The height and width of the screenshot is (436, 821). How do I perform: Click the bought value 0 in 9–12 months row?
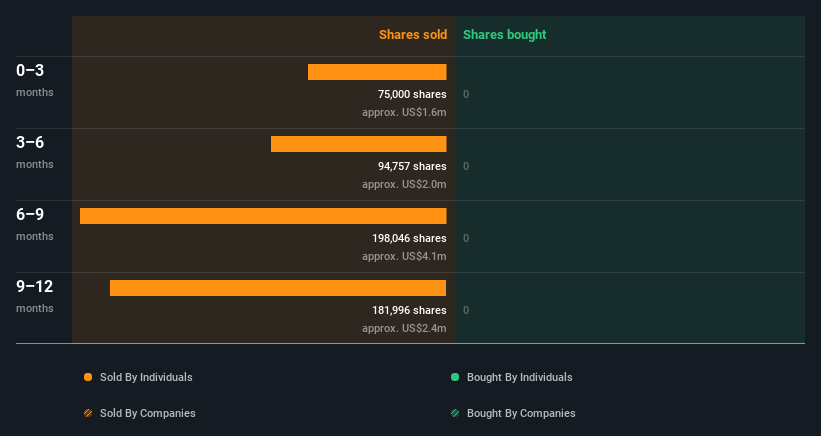(x=466, y=310)
